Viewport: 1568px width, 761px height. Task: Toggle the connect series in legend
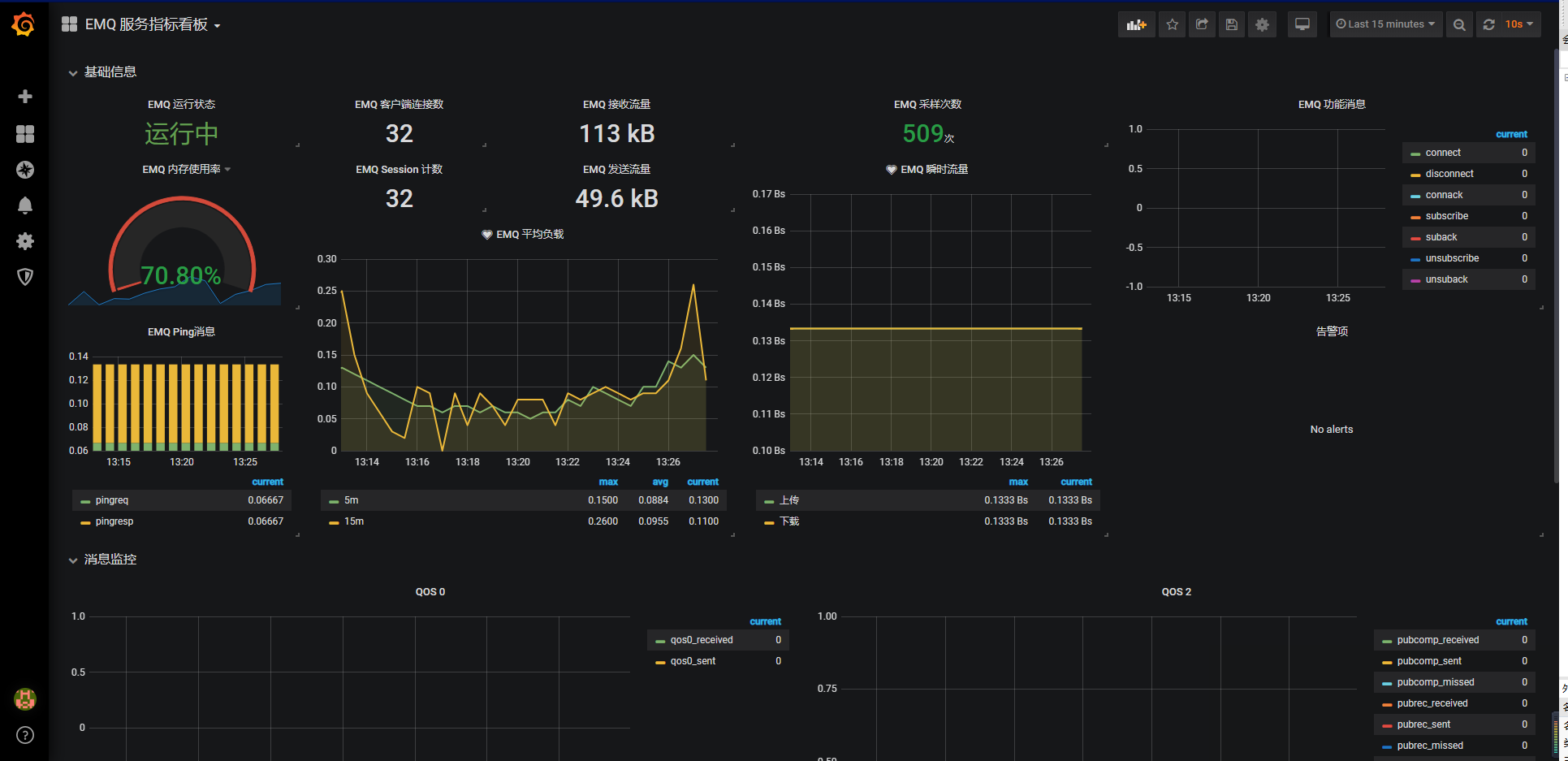[1443, 153]
